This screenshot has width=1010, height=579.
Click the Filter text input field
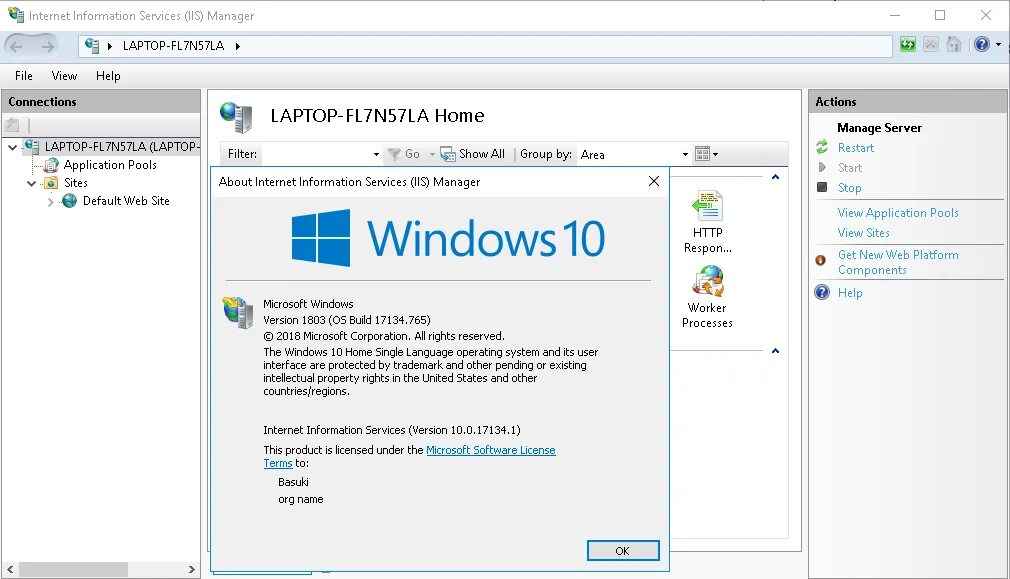pos(316,155)
